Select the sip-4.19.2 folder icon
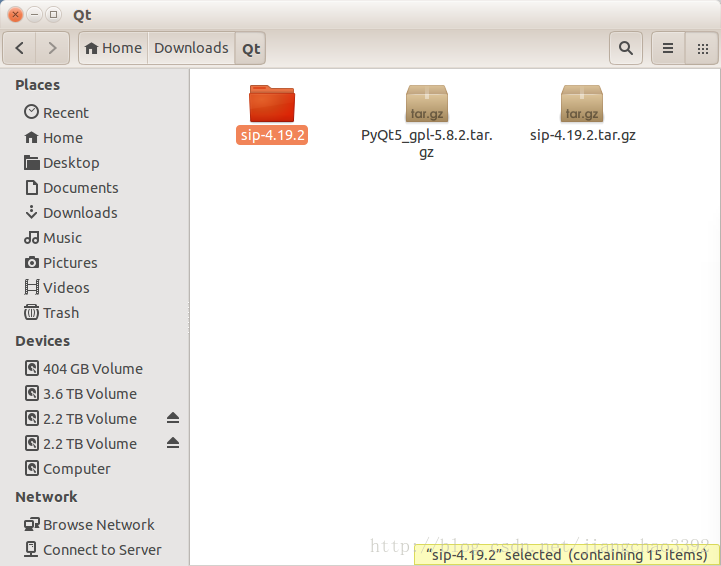The image size is (721, 566). 272,103
